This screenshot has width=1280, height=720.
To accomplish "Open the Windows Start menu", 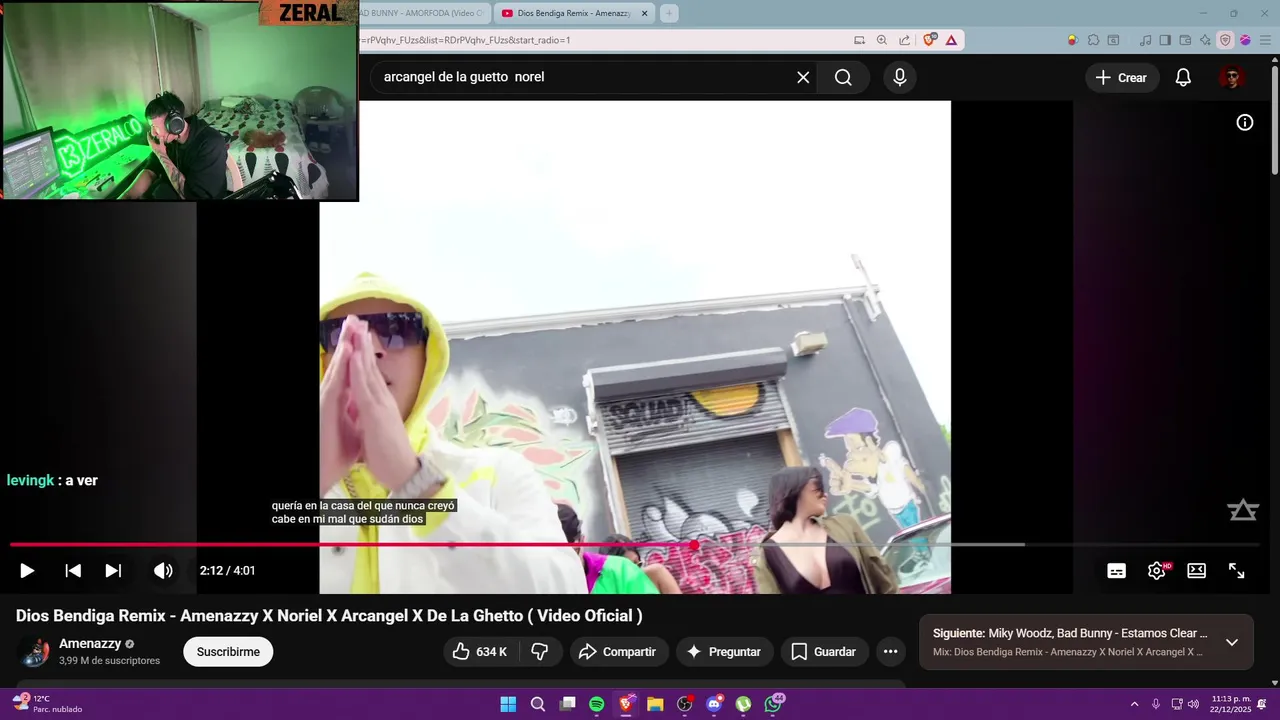I will [508, 704].
